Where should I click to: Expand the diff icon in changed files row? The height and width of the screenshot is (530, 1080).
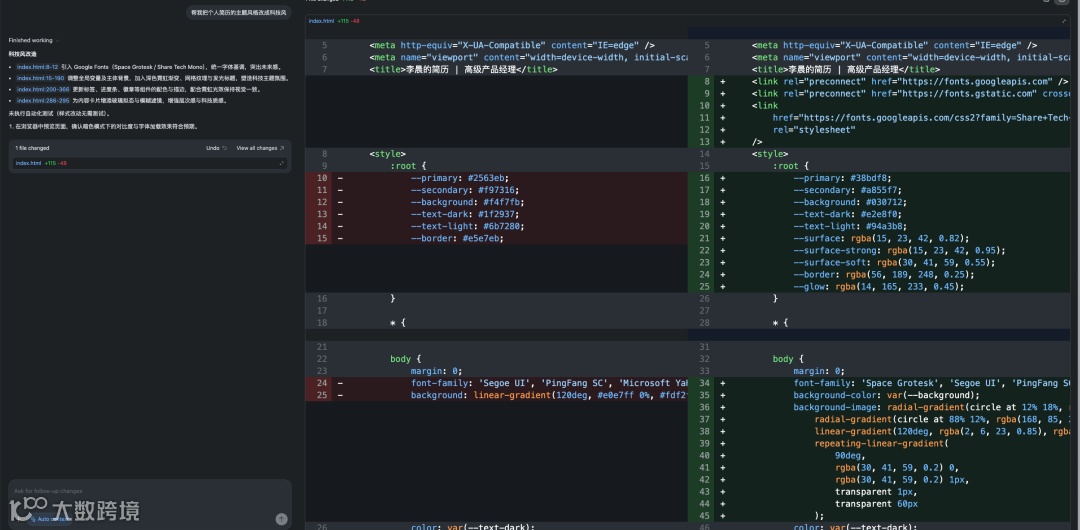281,163
